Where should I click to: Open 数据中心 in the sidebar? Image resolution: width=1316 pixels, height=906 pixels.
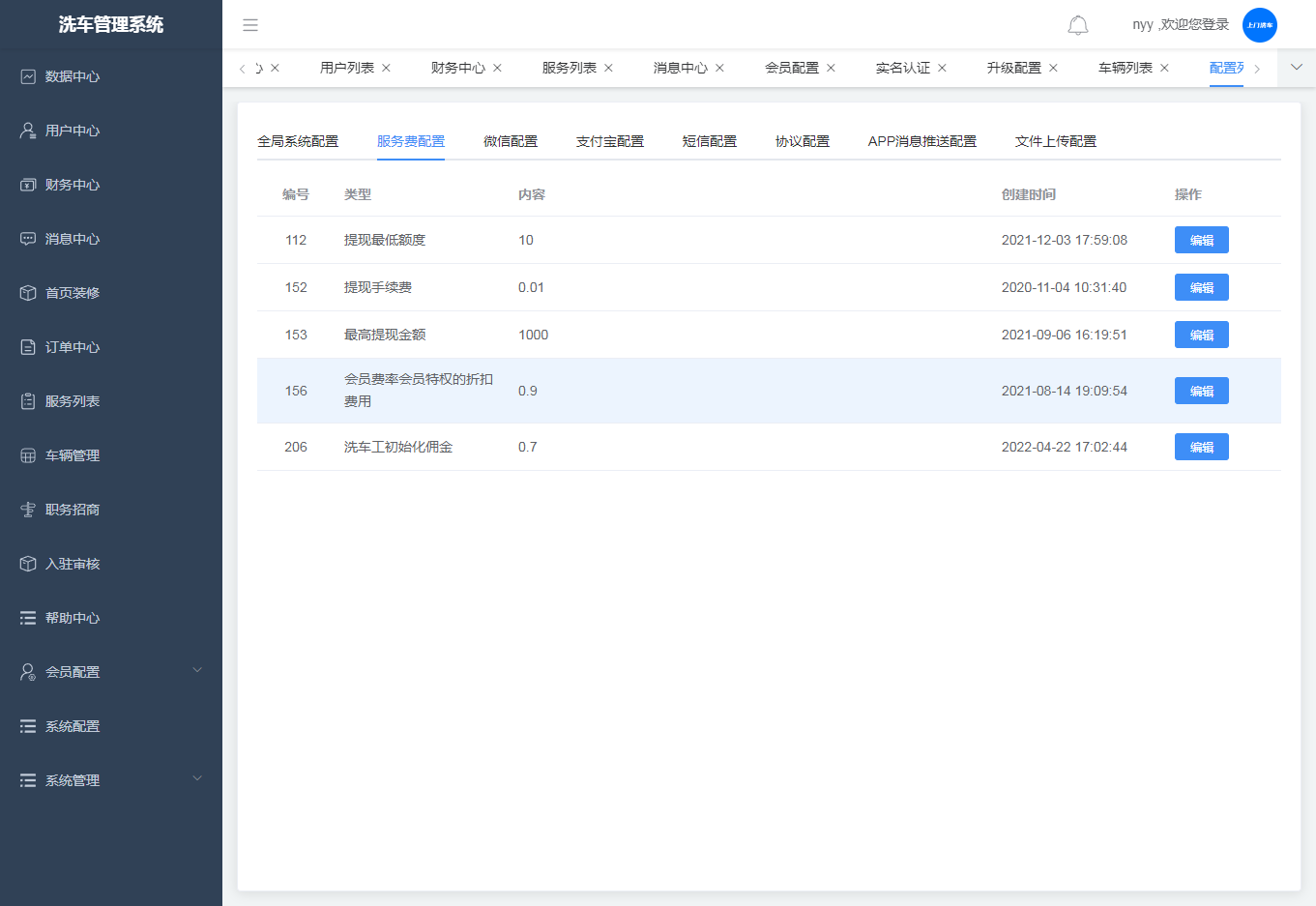[x=73, y=76]
